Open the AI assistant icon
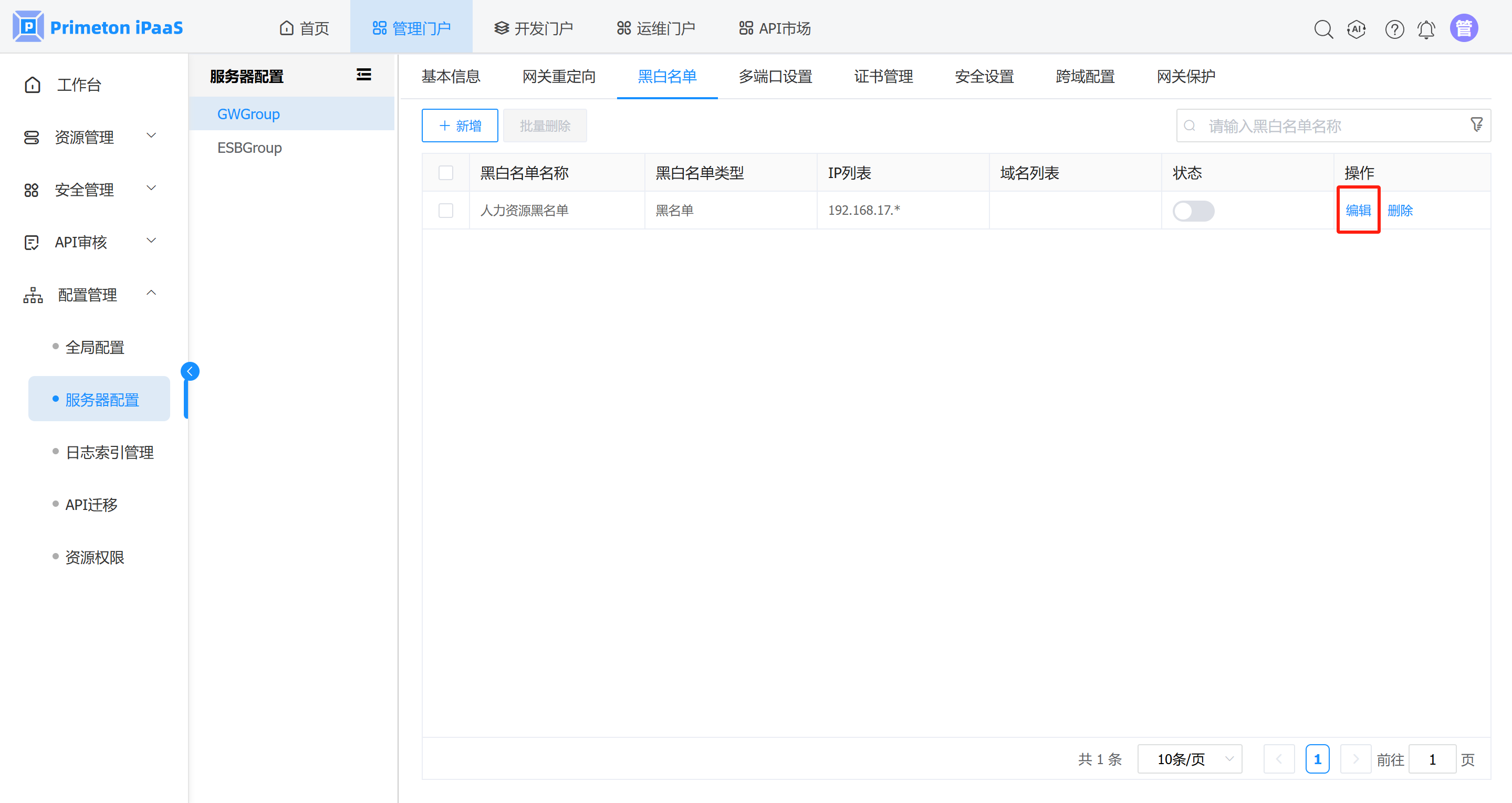The image size is (1512, 803). coord(1357,29)
